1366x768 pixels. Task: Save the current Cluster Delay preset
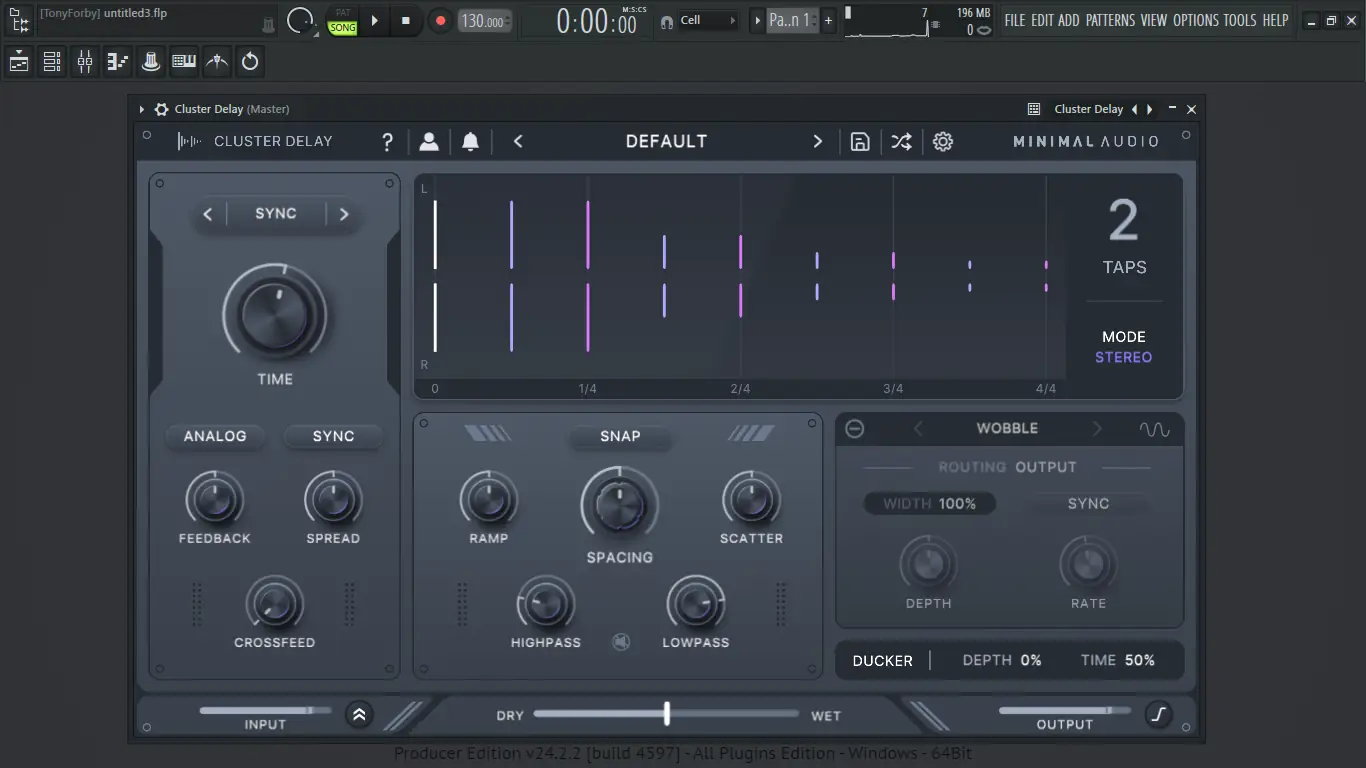click(860, 141)
